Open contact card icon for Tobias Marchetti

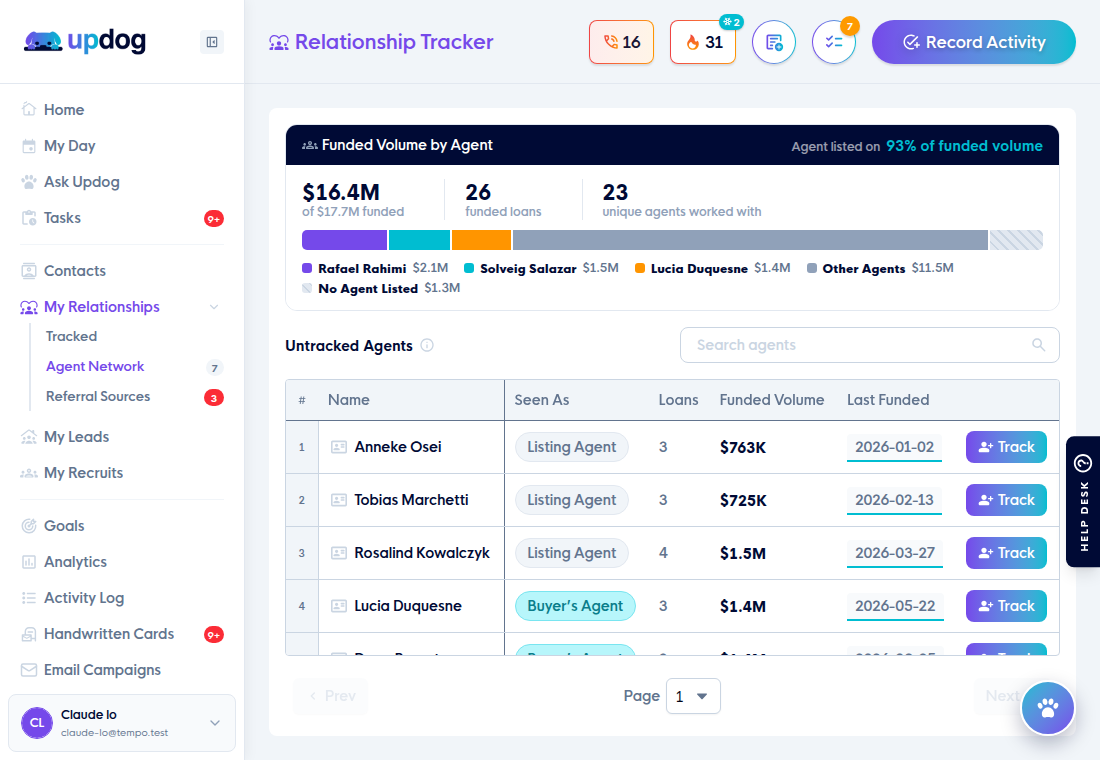(339, 500)
